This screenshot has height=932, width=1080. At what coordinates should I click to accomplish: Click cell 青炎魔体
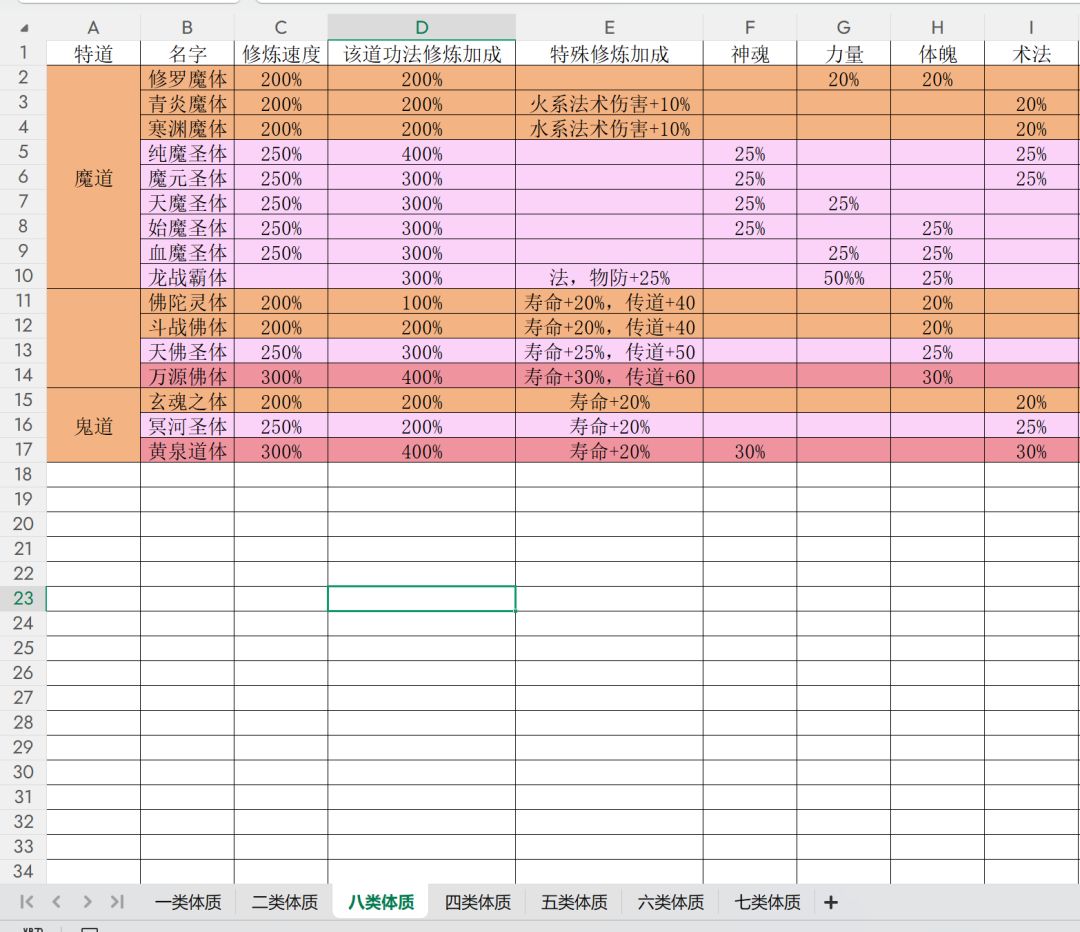187,103
